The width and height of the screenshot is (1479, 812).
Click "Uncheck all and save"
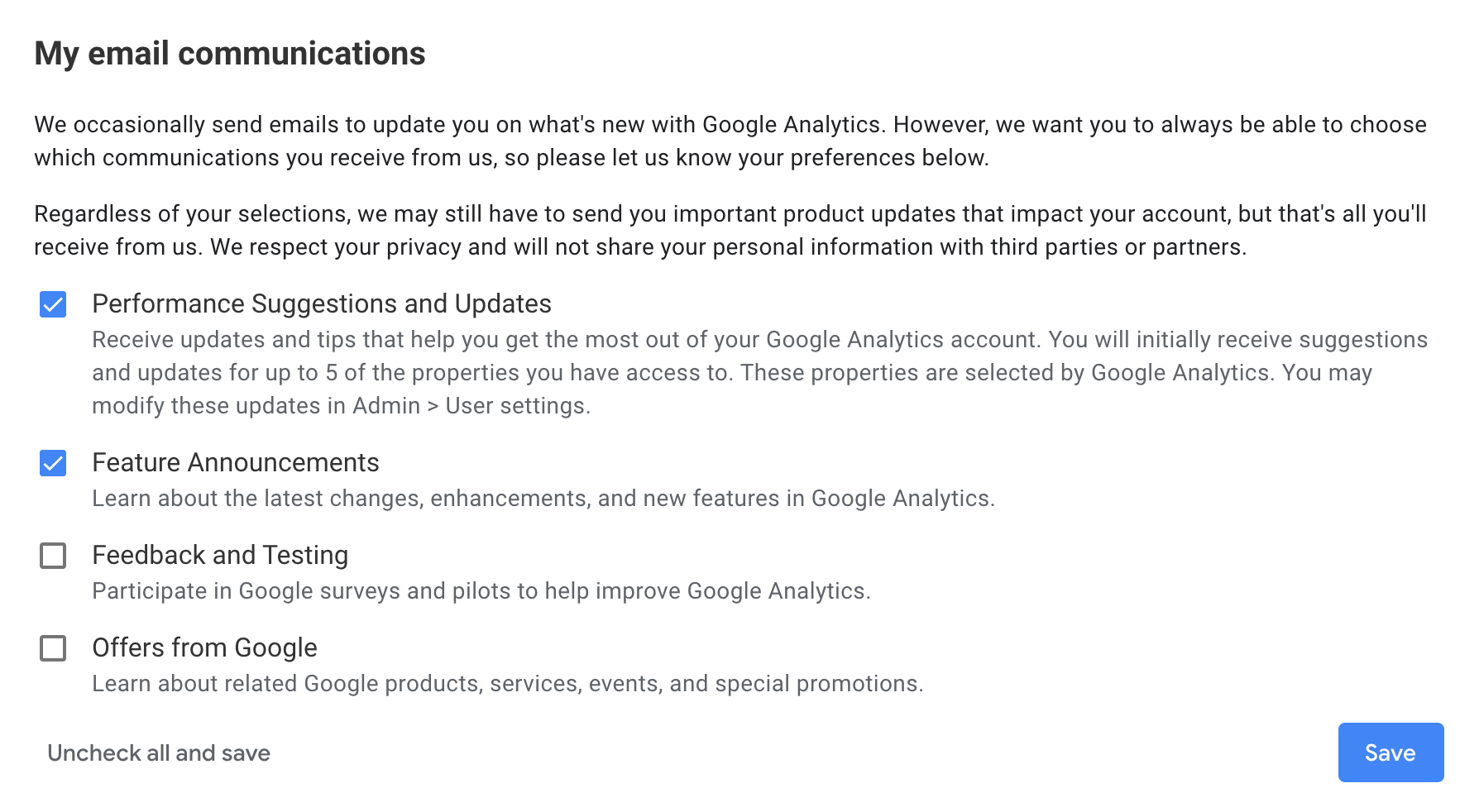[x=159, y=753]
